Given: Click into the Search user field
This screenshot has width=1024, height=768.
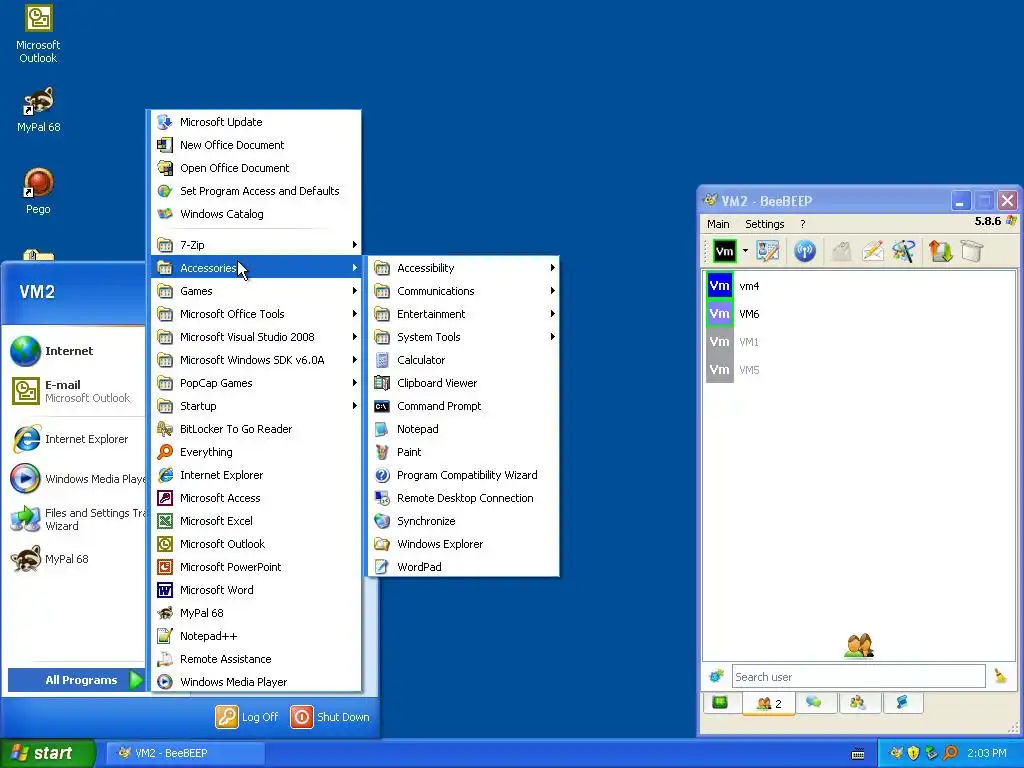Looking at the screenshot, I should coord(858,677).
